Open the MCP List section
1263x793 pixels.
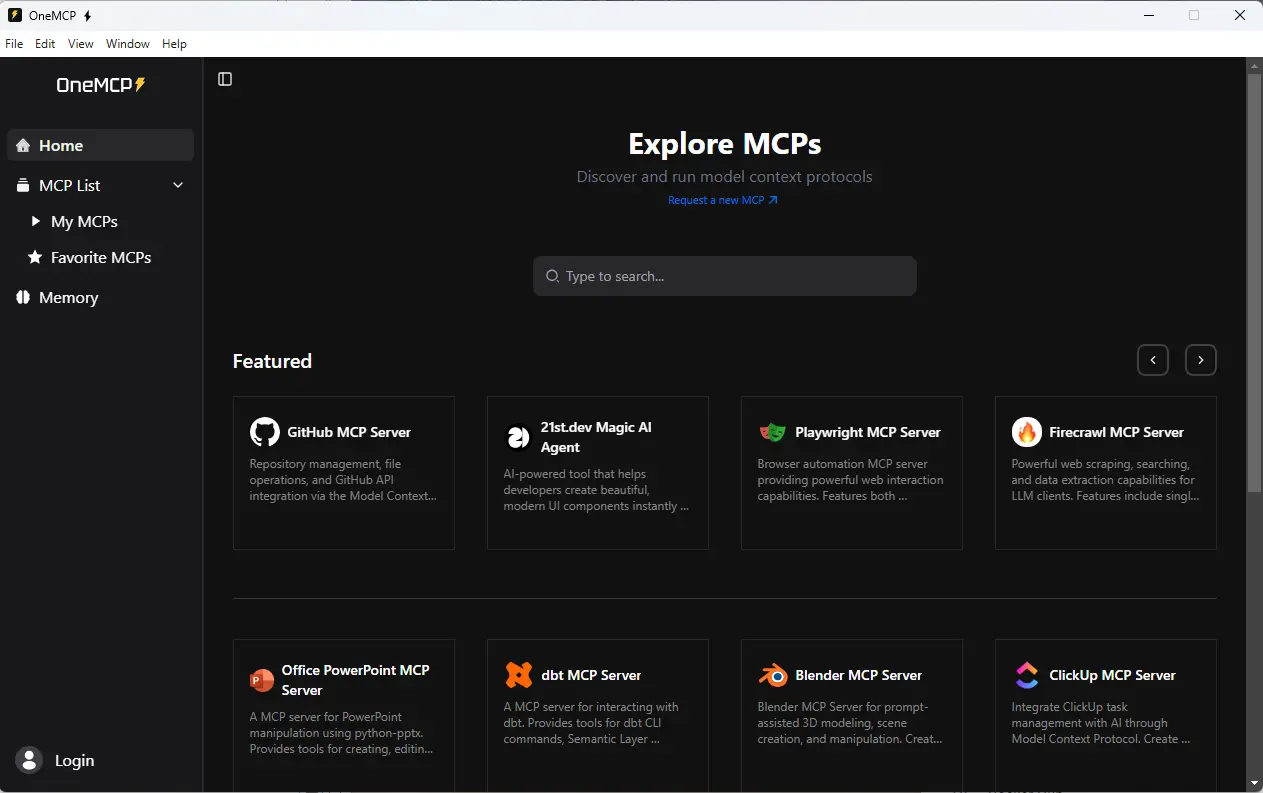click(x=101, y=185)
